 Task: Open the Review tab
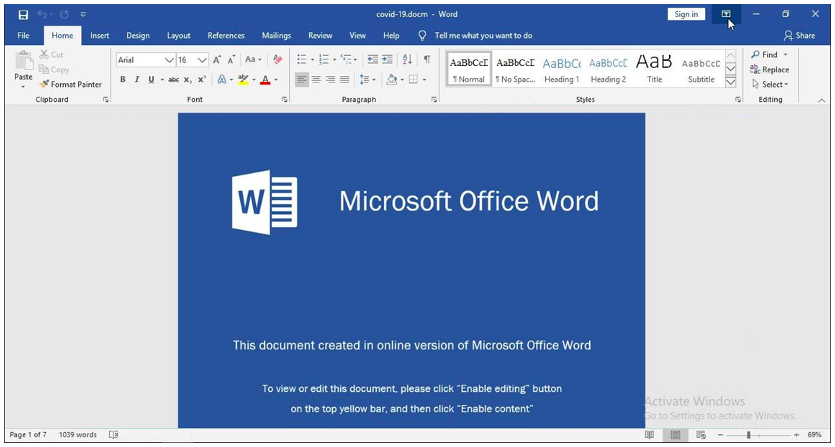click(320, 36)
